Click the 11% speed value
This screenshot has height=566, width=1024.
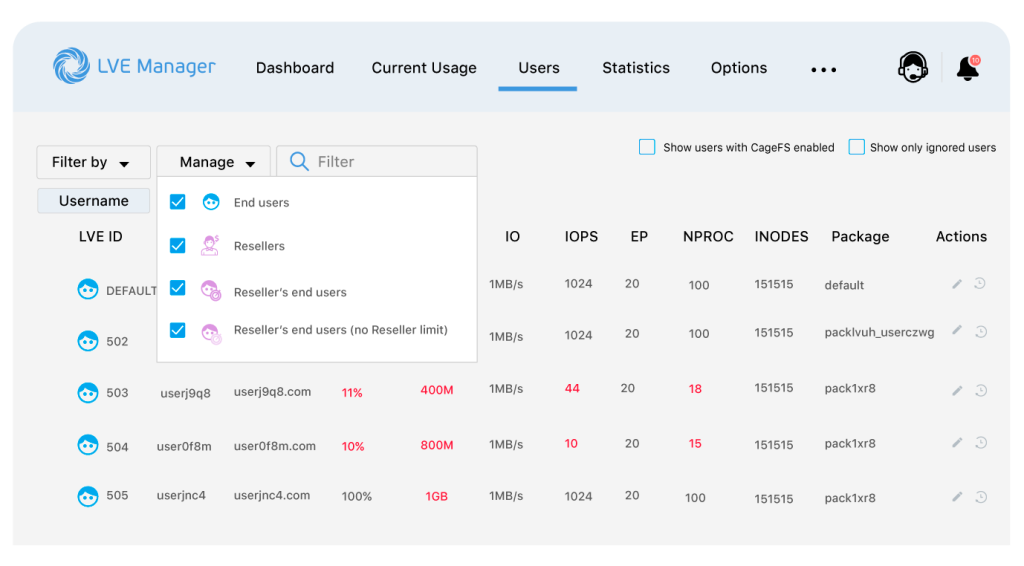coord(352,392)
